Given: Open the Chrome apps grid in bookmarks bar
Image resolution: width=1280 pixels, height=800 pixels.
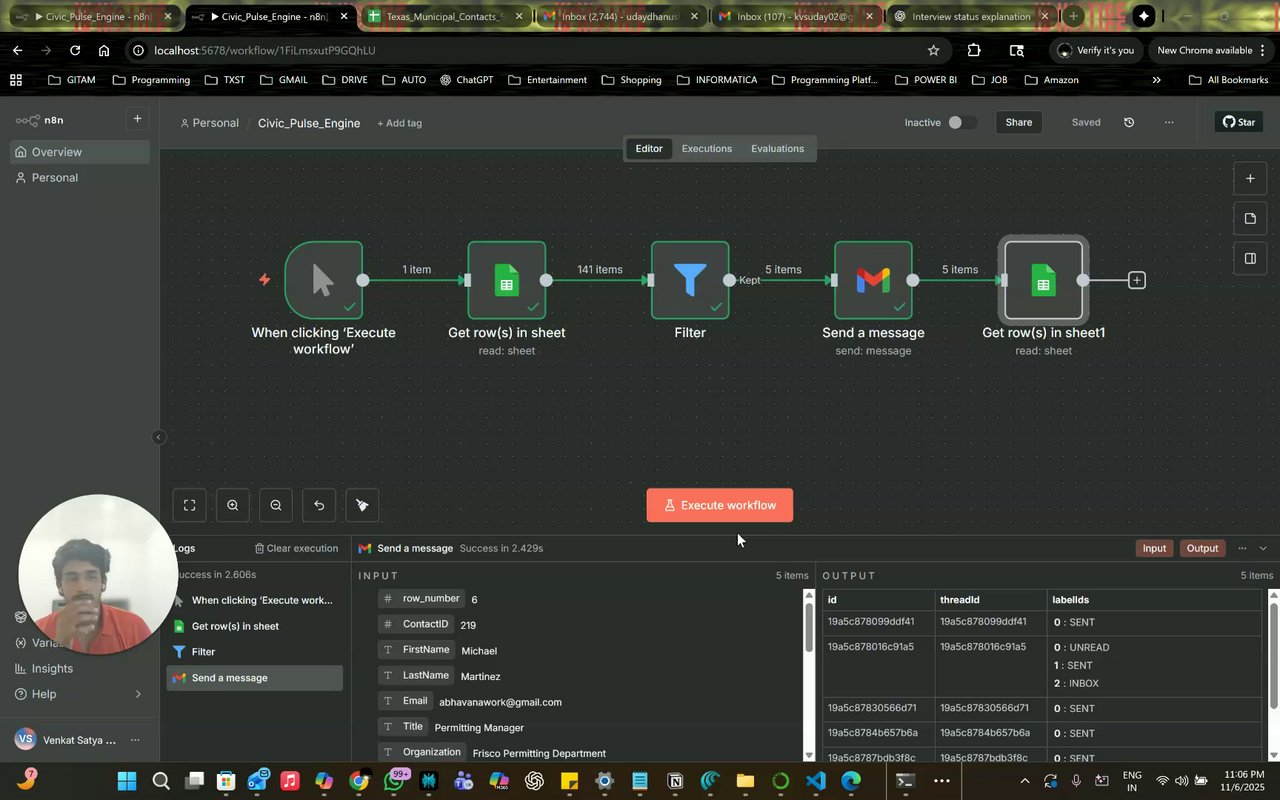Looking at the screenshot, I should pos(16,80).
